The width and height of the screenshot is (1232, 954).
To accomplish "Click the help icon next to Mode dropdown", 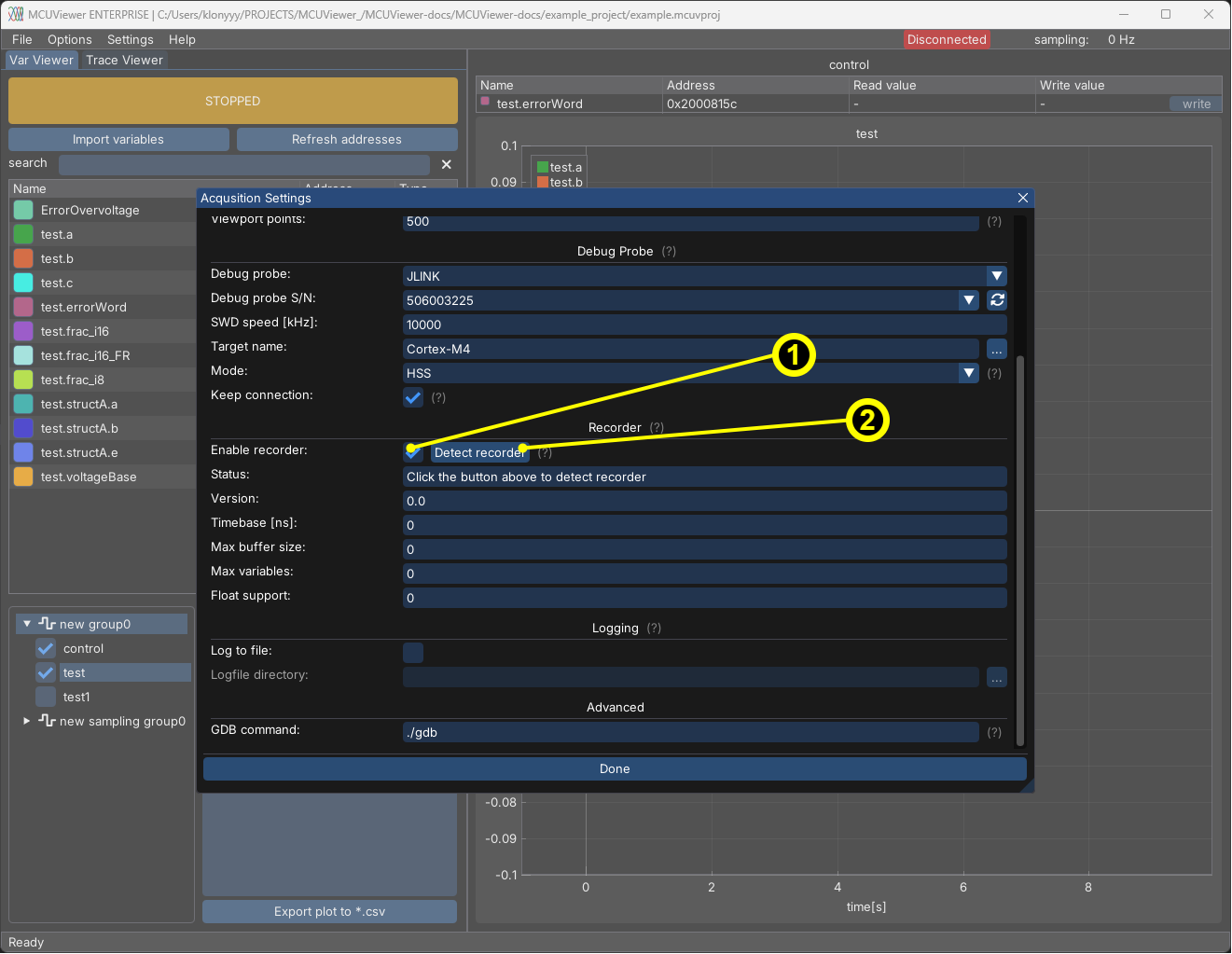I will tap(994, 374).
